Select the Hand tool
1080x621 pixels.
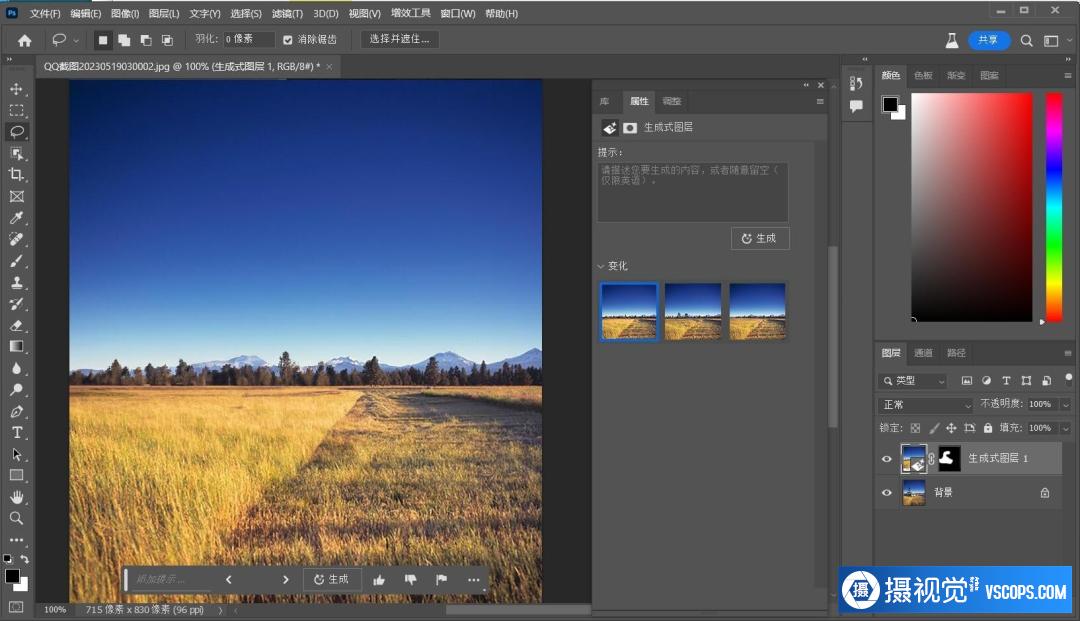(17, 497)
